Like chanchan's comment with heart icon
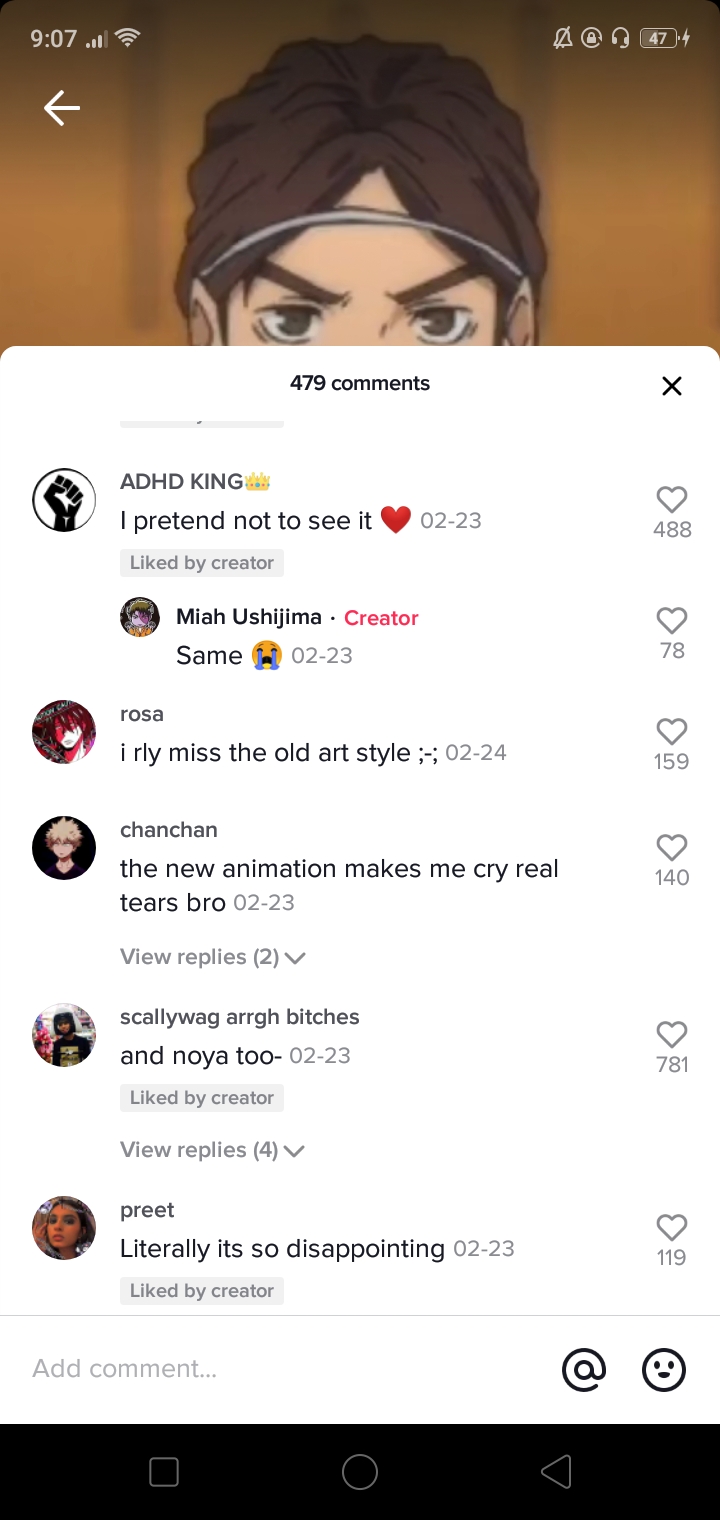720x1520 pixels. pyautogui.click(x=672, y=848)
